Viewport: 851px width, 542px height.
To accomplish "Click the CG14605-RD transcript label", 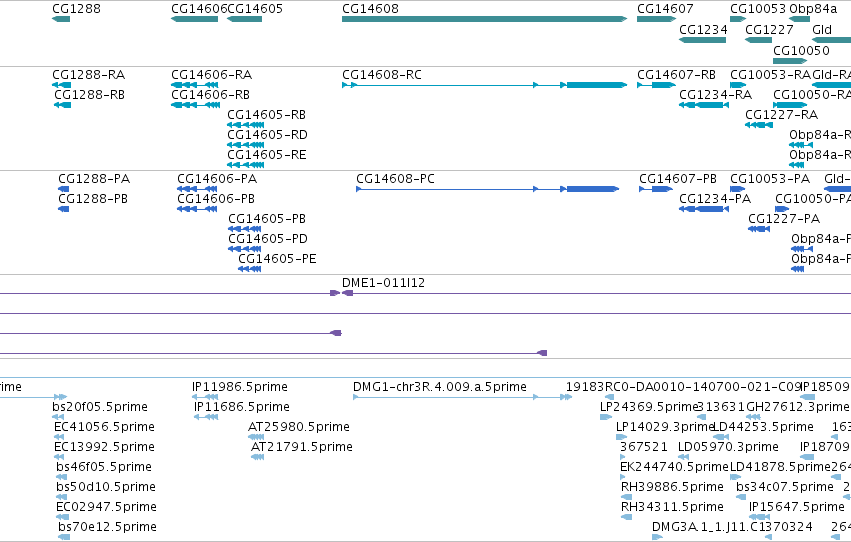I will pyautogui.click(x=267, y=135).
